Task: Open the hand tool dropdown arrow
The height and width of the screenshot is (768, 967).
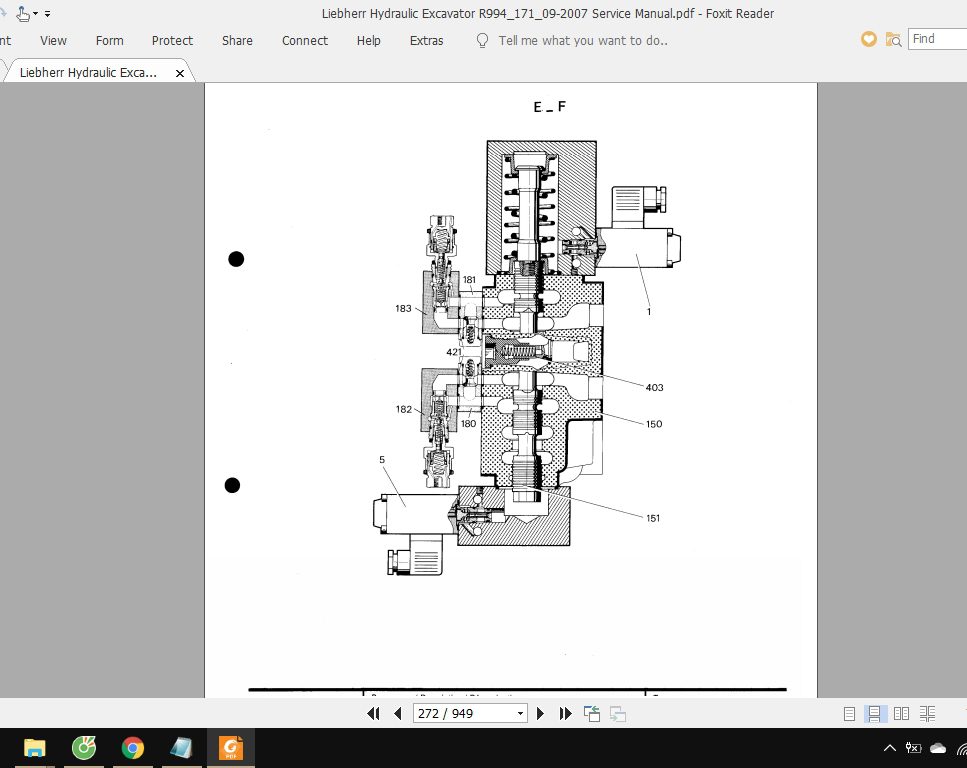Action: coord(36,14)
